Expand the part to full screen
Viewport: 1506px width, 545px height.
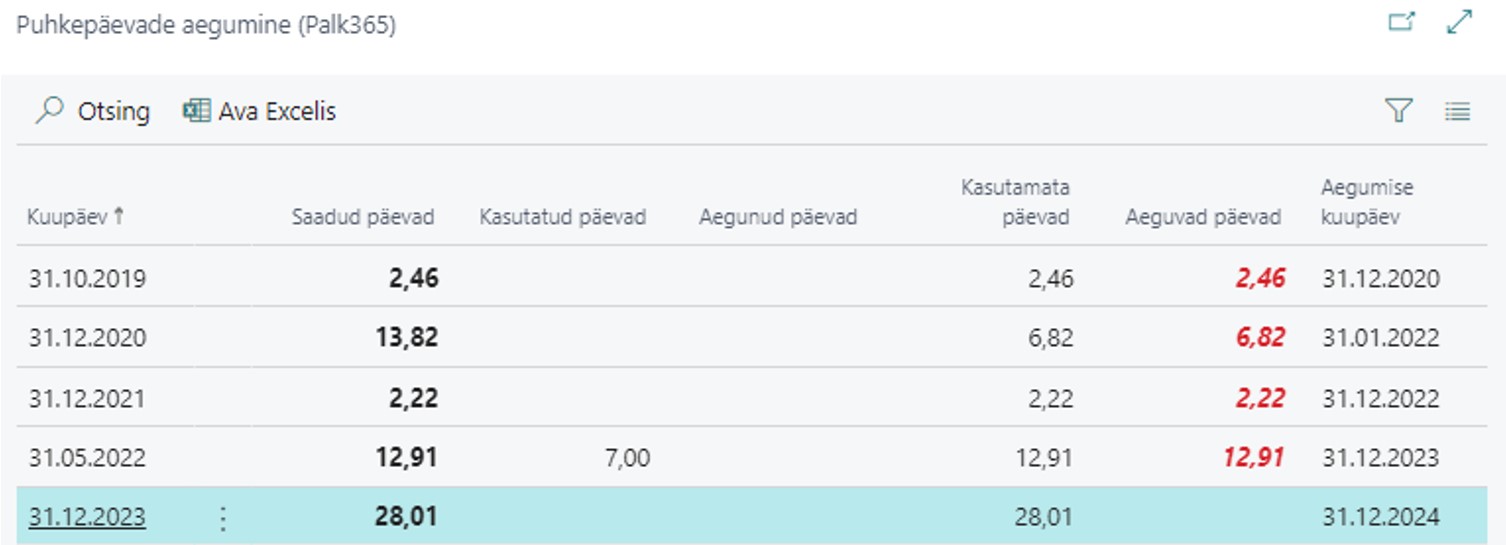click(x=1460, y=22)
